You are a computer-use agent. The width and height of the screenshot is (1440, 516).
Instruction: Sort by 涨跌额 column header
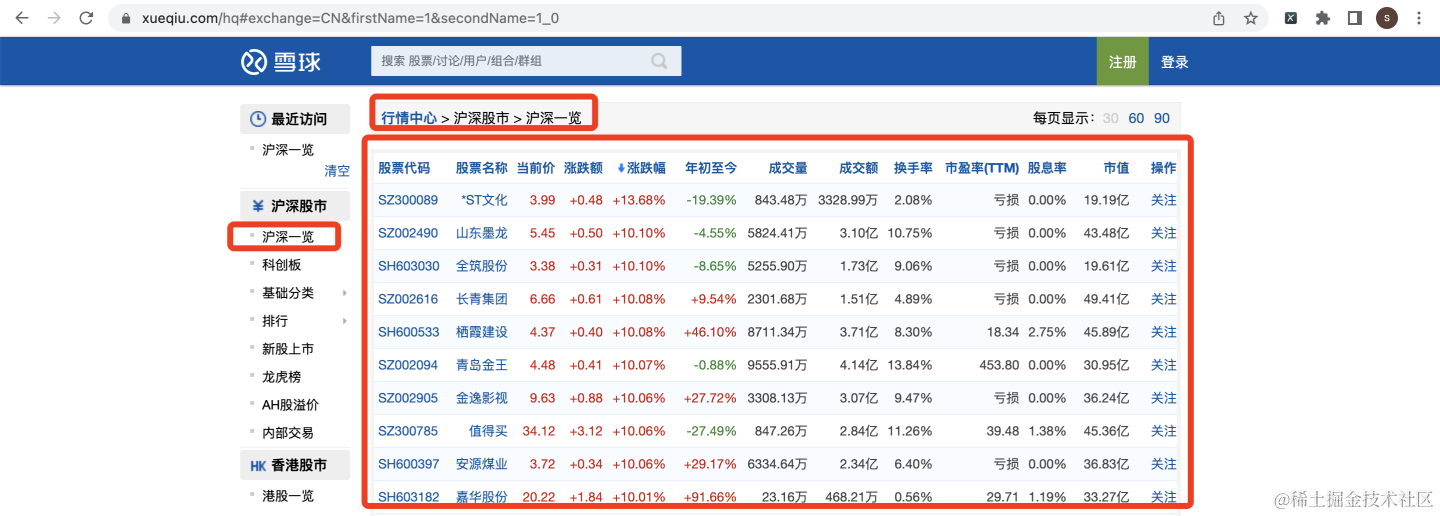coord(583,168)
